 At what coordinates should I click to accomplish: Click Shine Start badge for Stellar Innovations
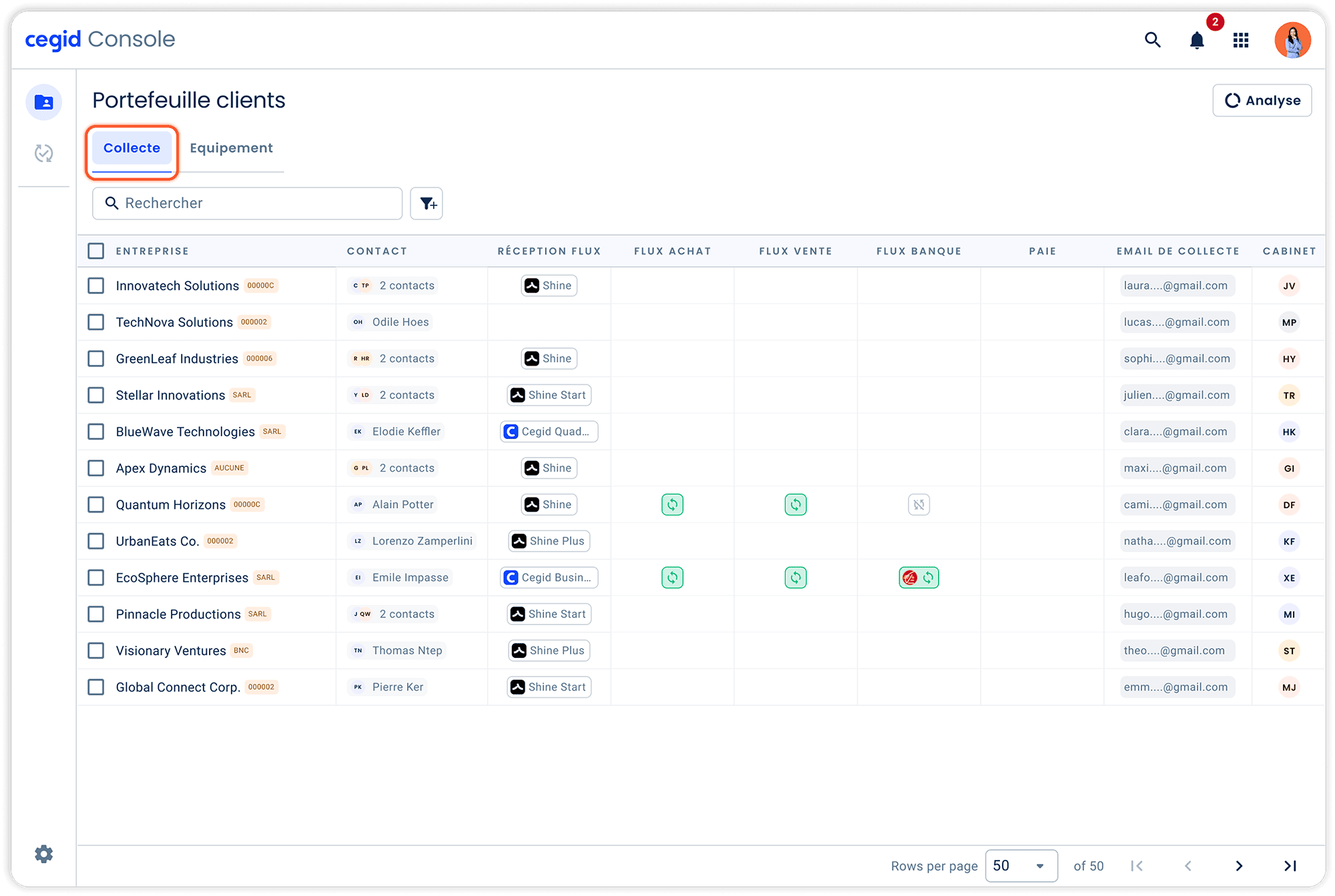click(x=549, y=395)
